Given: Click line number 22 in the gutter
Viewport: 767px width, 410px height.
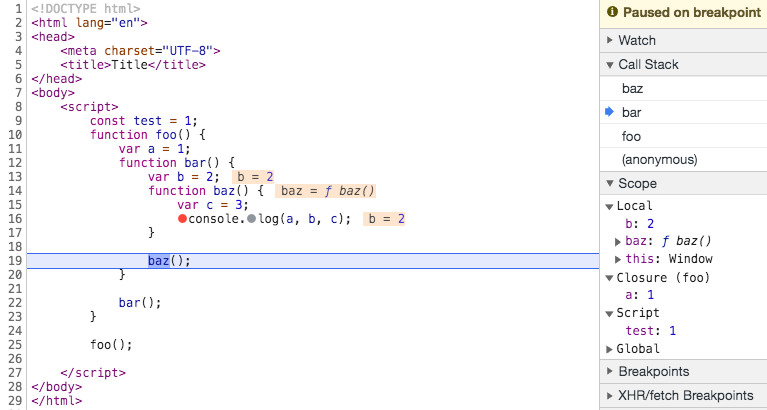Looking at the screenshot, I should (16, 303).
